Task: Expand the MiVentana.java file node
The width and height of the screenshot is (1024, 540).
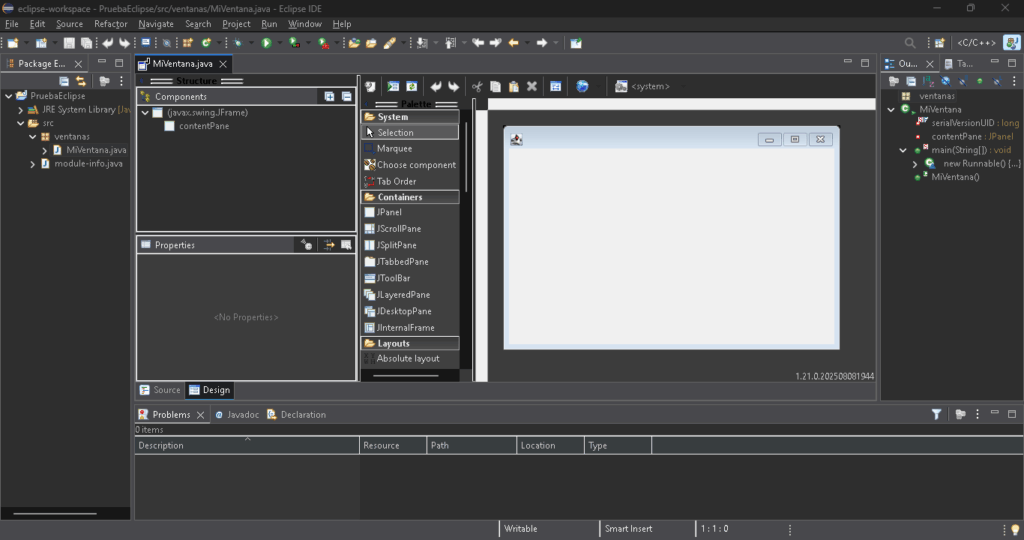Action: coord(44,150)
